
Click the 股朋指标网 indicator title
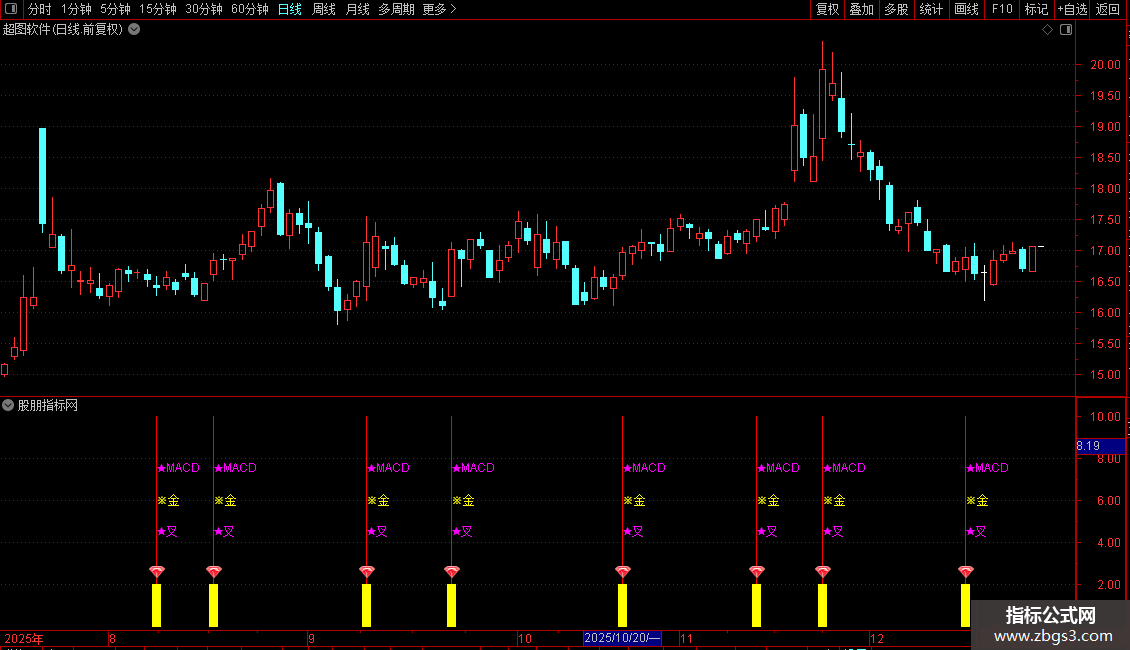48,406
